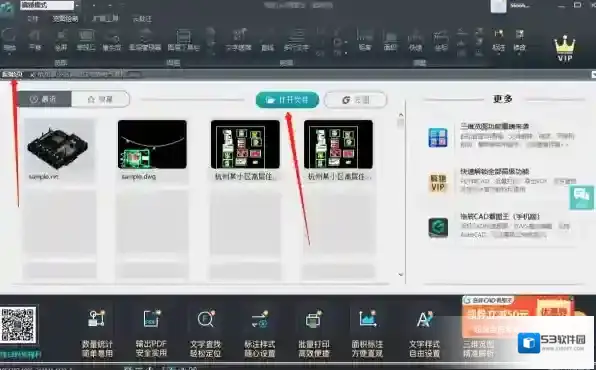
Task: Select the 多行文字 multiline text tool
Action: coord(296,40)
